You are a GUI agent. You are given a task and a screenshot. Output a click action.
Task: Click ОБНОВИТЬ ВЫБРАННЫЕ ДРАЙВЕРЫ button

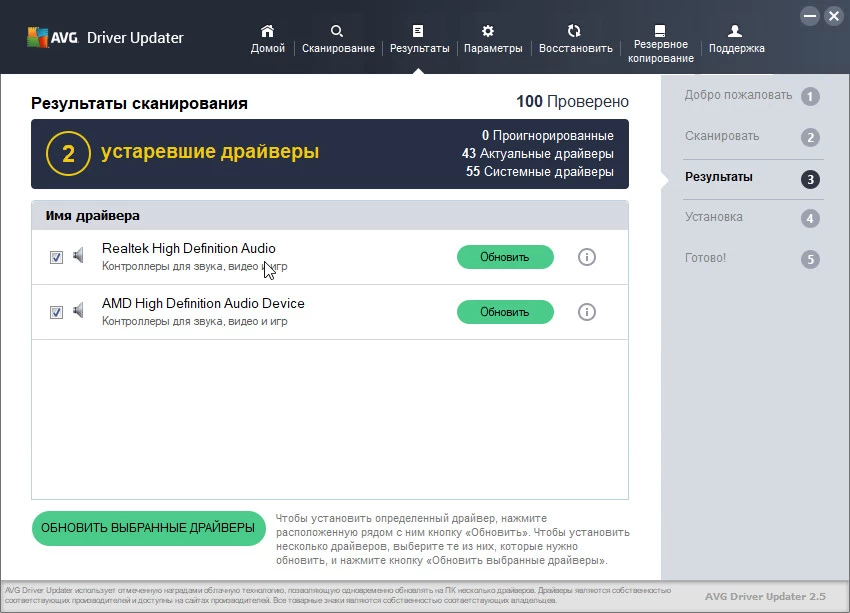point(148,527)
